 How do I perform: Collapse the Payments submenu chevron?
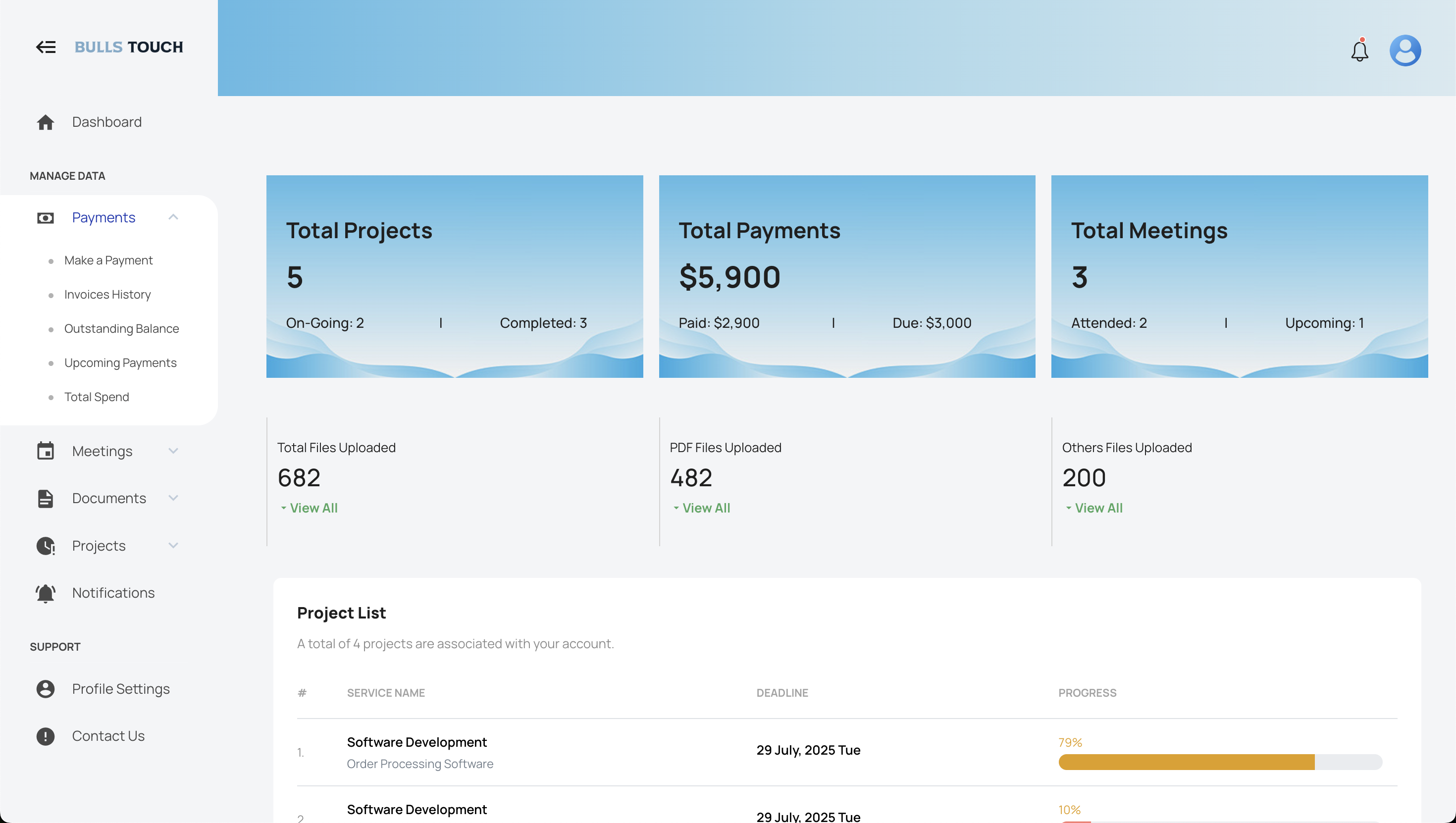tap(173, 217)
